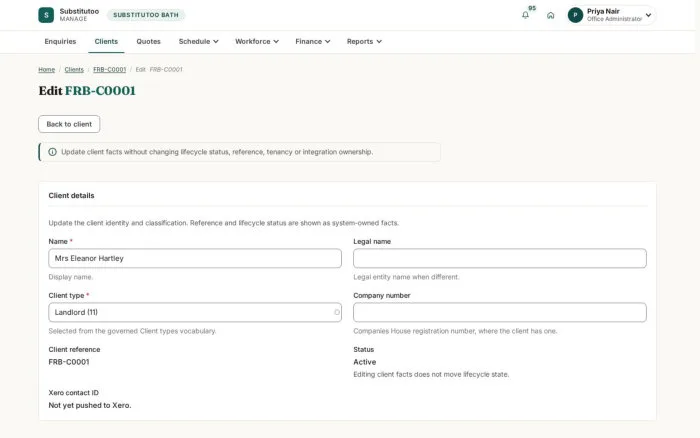Open the Client type dropdown

coord(195,312)
